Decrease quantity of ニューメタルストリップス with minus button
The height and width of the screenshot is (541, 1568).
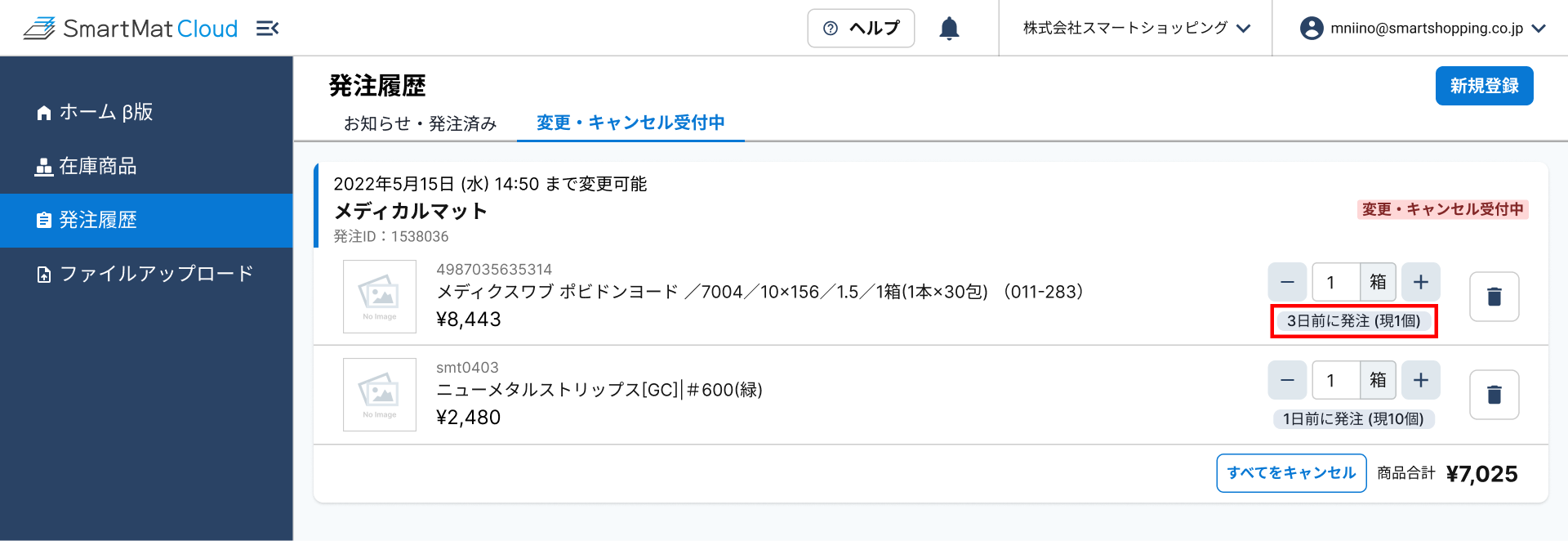[x=1287, y=380]
